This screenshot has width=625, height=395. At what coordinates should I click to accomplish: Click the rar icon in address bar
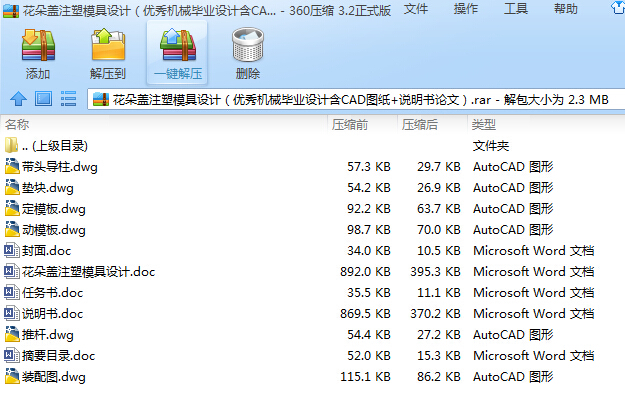[x=101, y=99]
